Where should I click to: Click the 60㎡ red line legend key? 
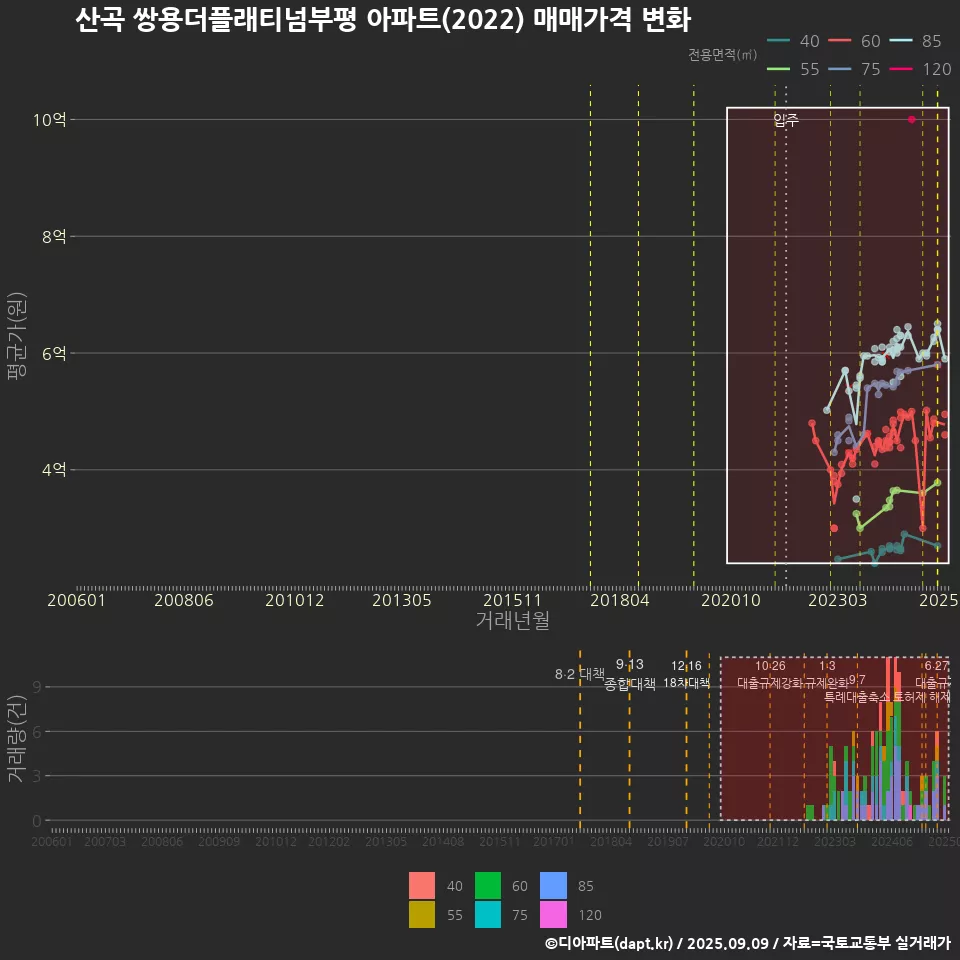(x=840, y=41)
